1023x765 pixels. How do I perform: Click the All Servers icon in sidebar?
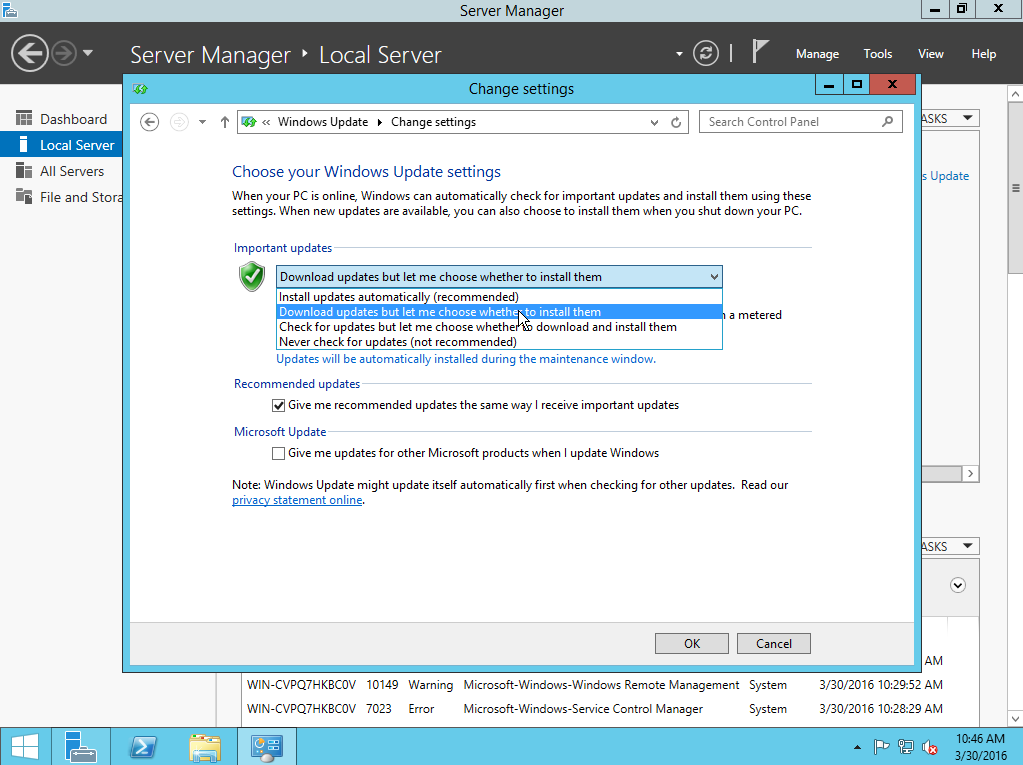pos(24,170)
